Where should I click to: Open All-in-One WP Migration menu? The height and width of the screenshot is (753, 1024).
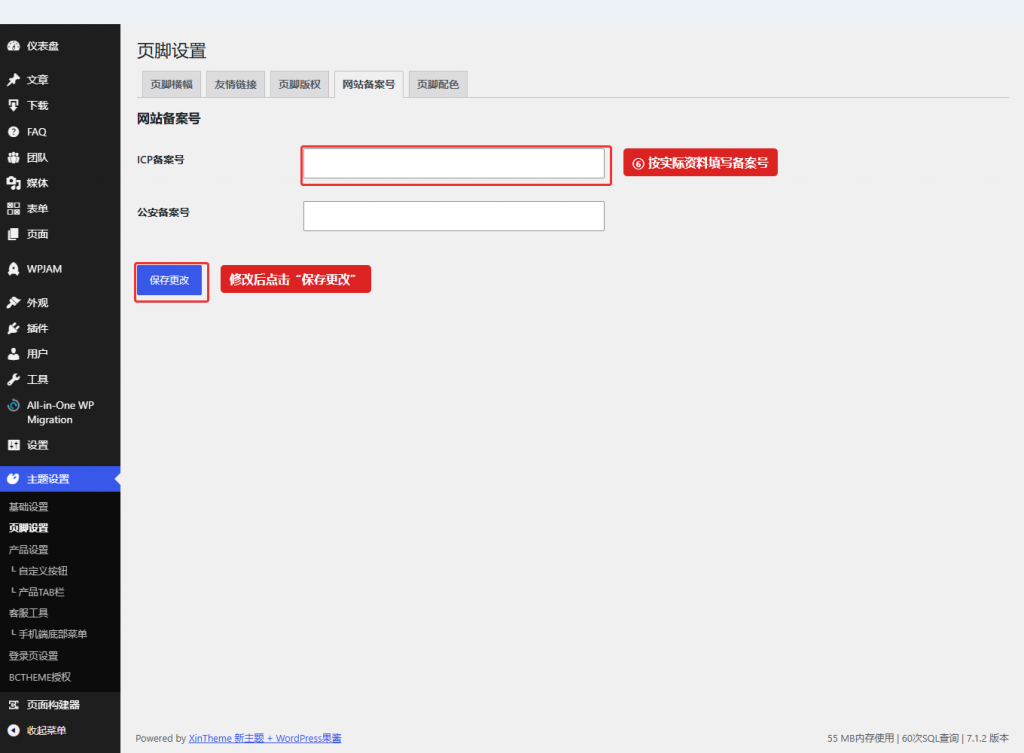[x=60, y=412]
